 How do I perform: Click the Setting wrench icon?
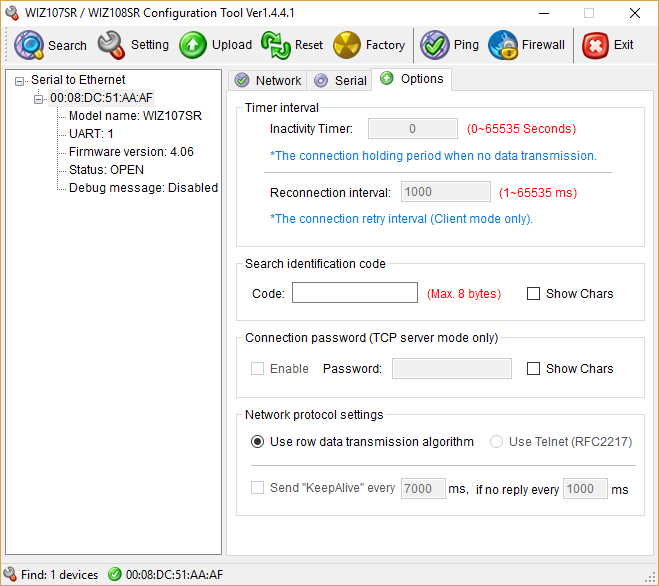tap(111, 45)
